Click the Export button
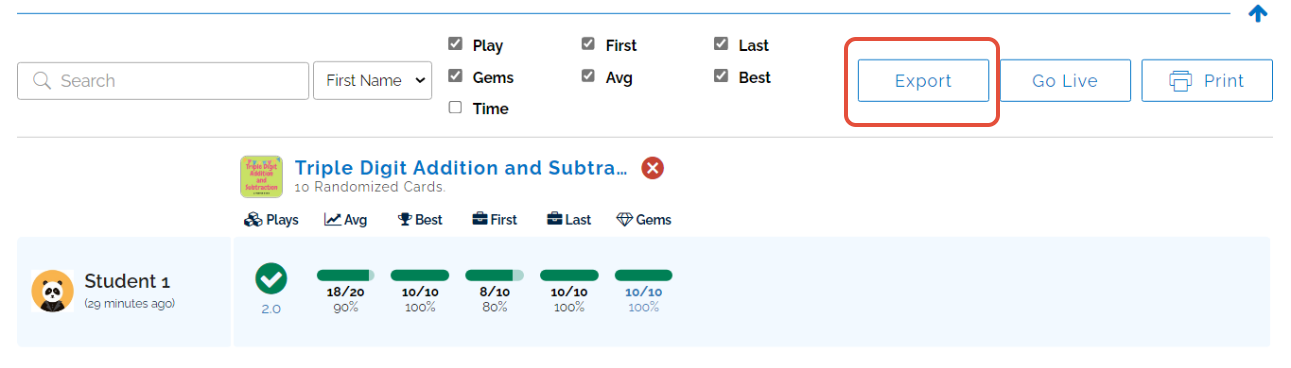This screenshot has height=368, width=1291. [x=923, y=81]
